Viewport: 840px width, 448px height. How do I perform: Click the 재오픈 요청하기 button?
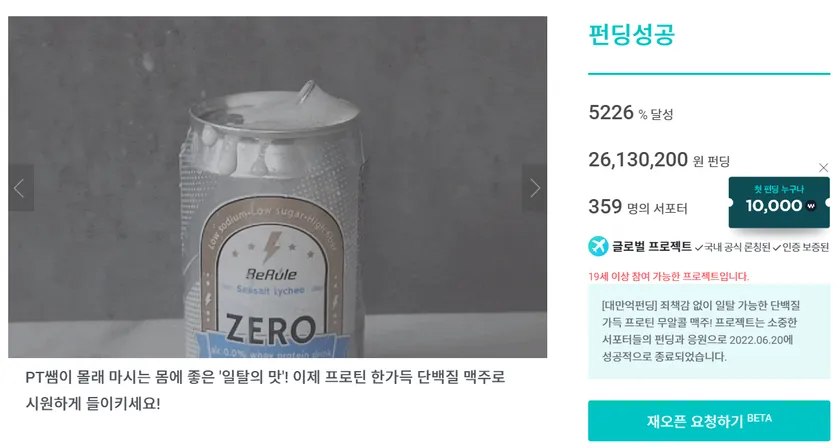pyautogui.click(x=708, y=421)
